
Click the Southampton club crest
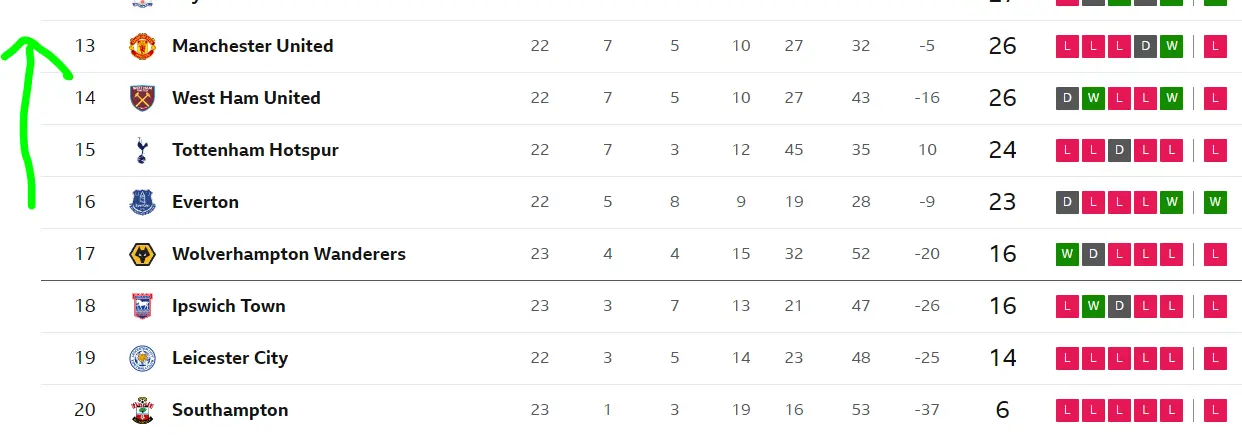[x=143, y=410]
